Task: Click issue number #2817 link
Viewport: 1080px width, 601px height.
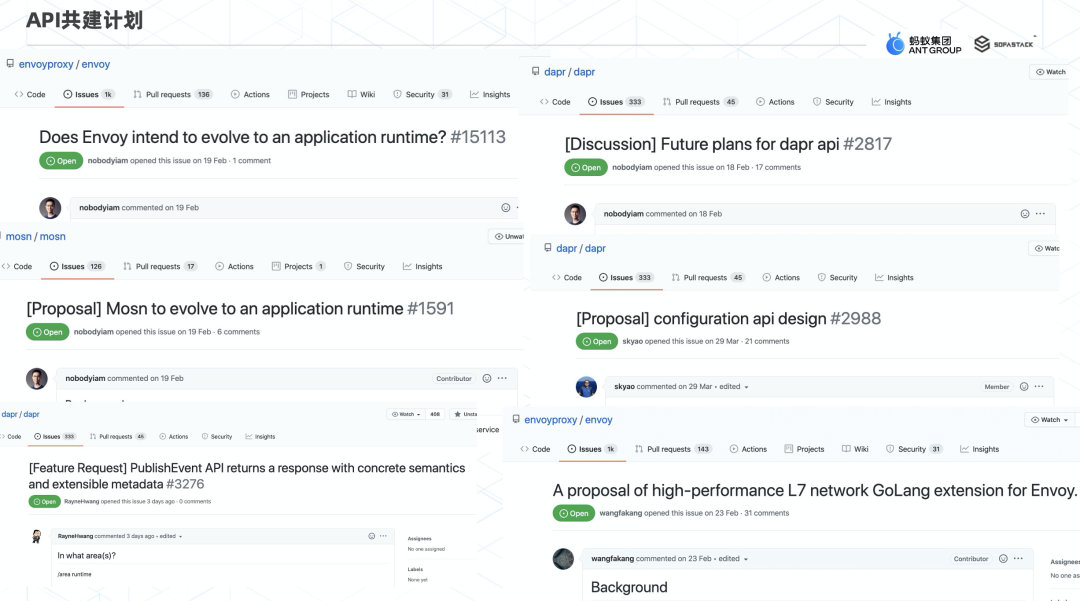Action: point(867,144)
